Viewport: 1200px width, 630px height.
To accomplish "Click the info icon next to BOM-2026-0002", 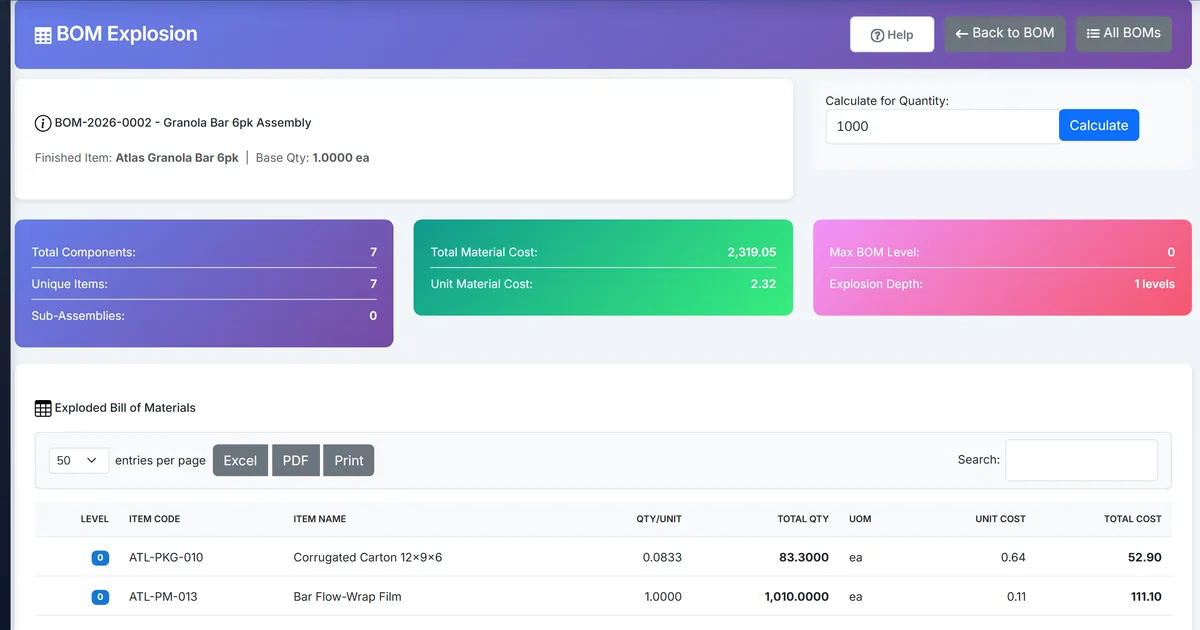I will [x=43, y=123].
